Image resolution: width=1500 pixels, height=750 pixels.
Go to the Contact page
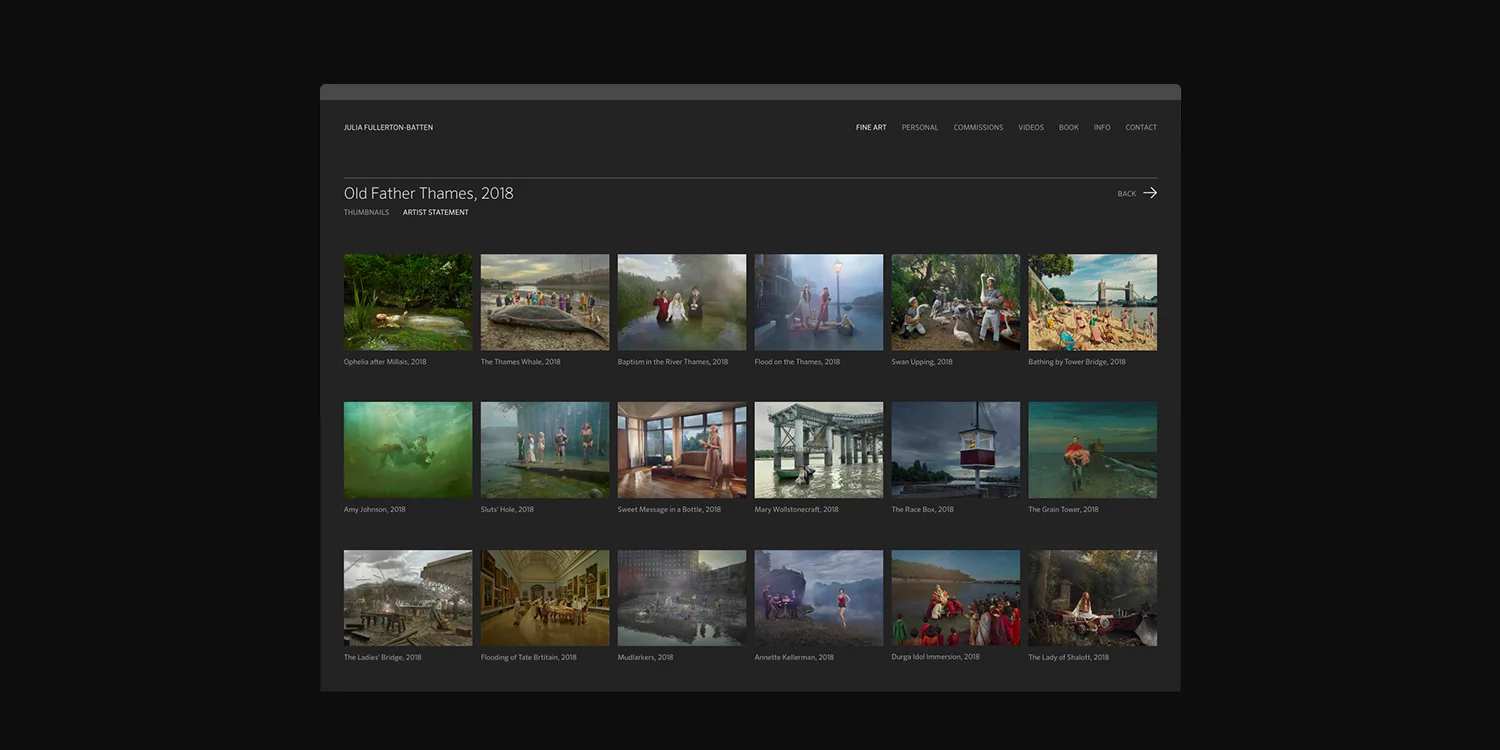click(1141, 128)
